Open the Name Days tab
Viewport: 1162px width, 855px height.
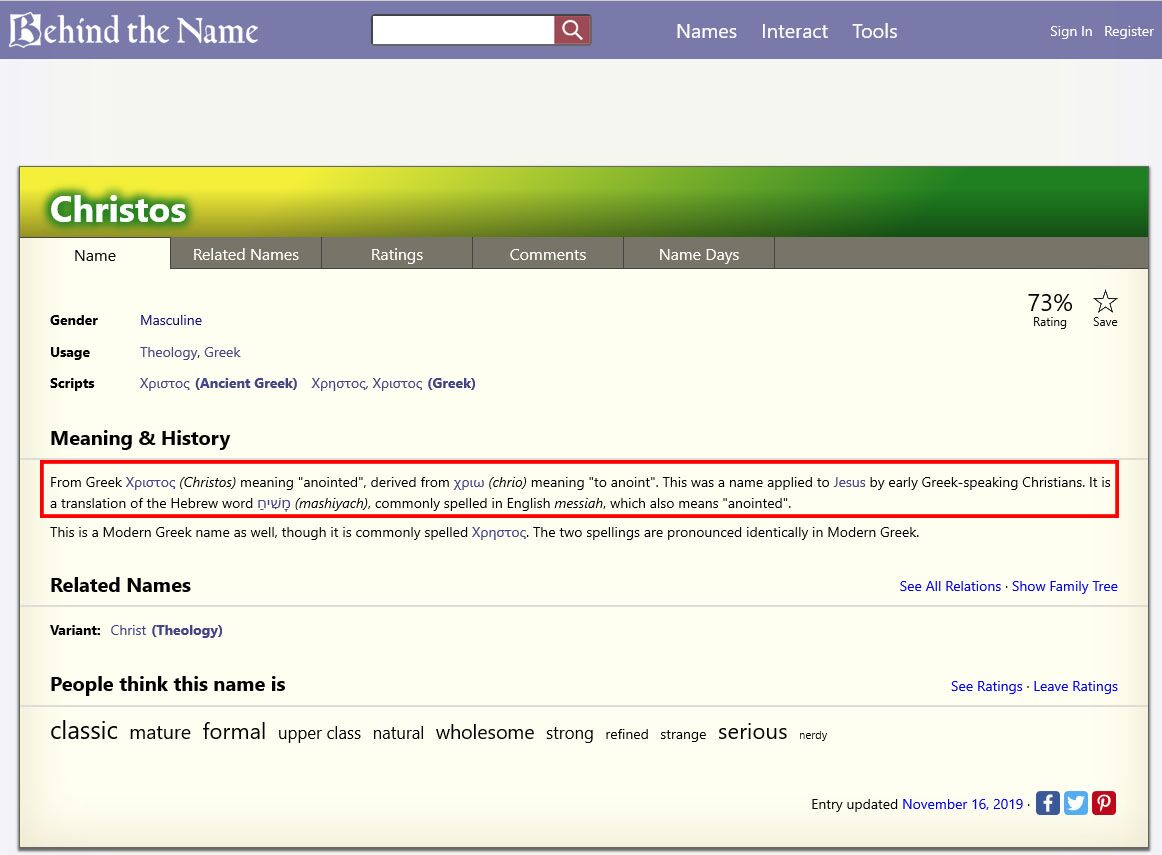pos(699,254)
